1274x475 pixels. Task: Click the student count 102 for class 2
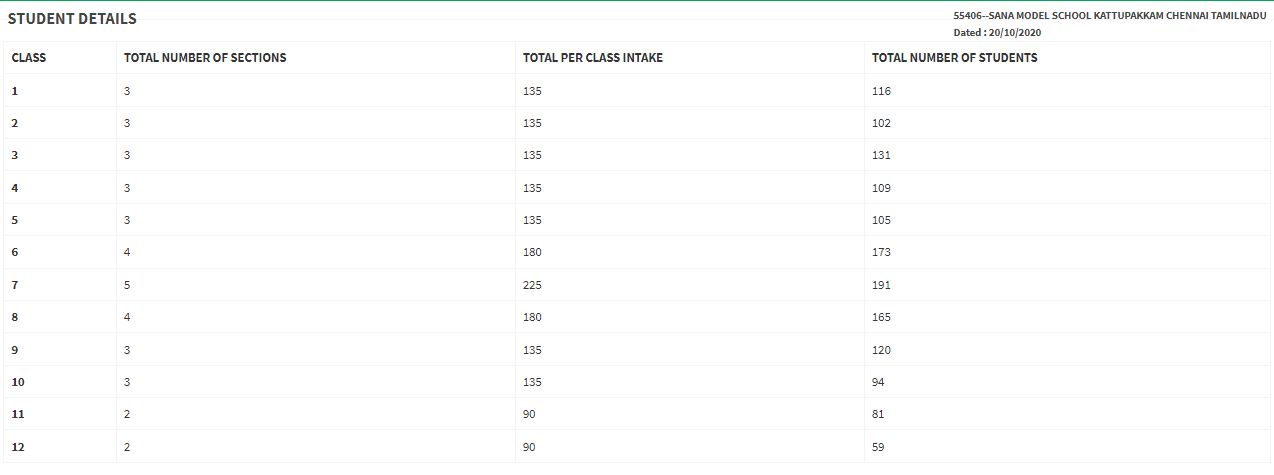pyautogui.click(x=881, y=123)
